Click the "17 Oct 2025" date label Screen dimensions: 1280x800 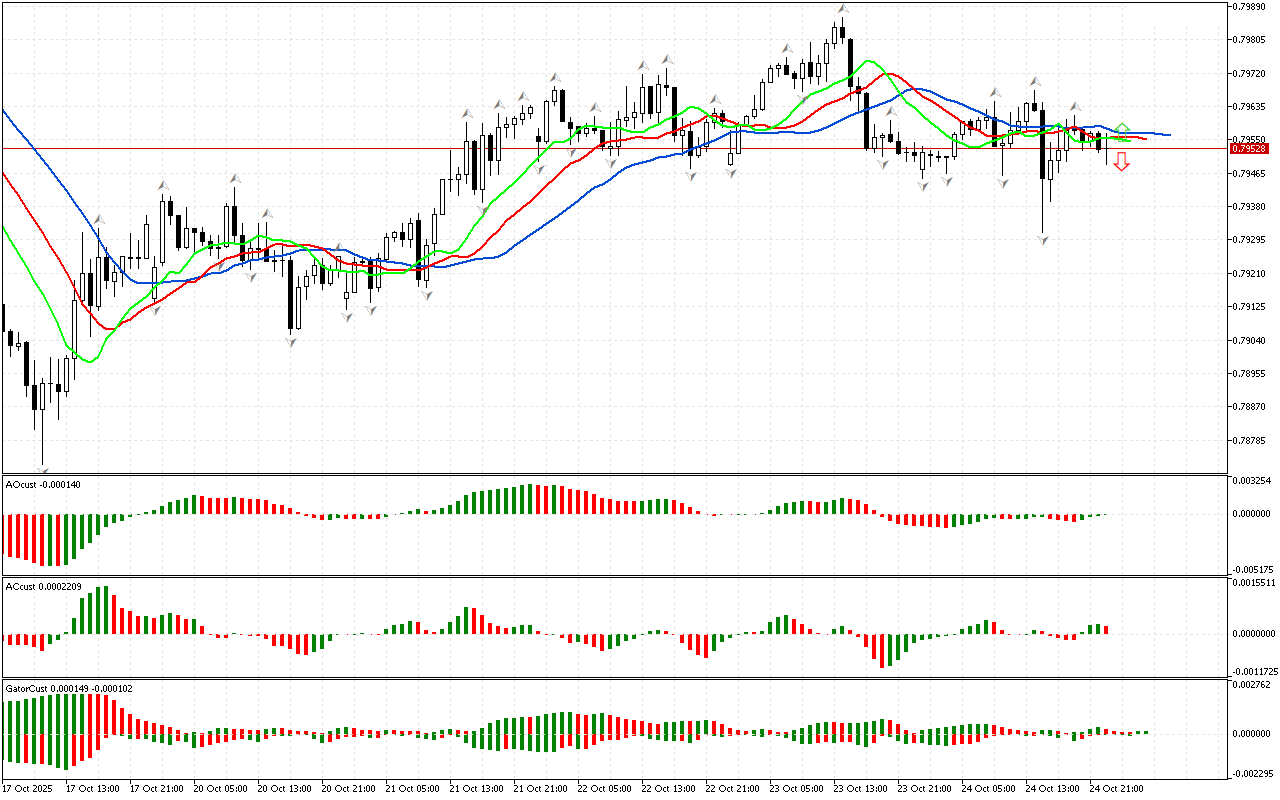[x=28, y=788]
